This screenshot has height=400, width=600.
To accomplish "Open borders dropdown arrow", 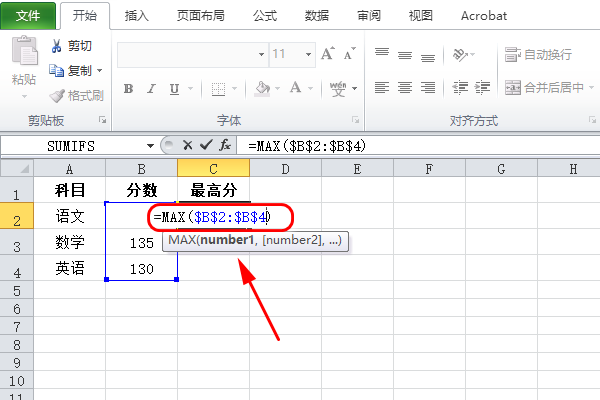I will [x=235, y=89].
